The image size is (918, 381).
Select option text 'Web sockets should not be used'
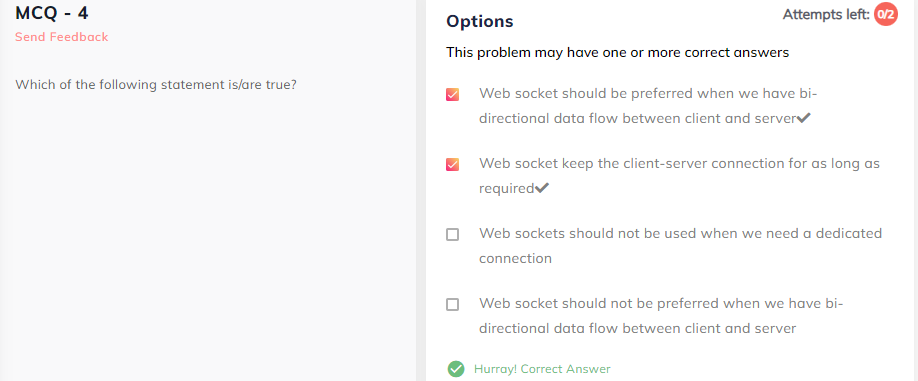[588, 234]
